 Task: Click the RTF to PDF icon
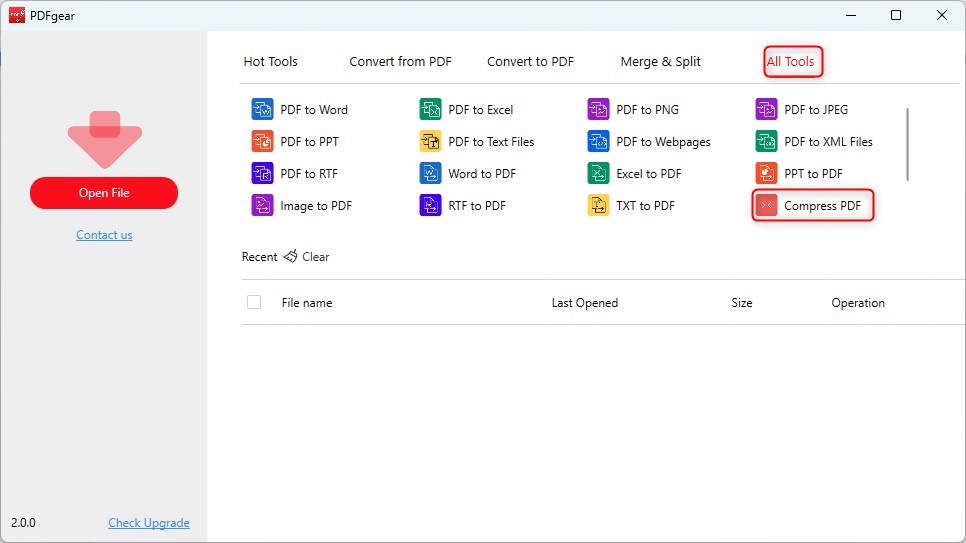pyautogui.click(x=431, y=206)
